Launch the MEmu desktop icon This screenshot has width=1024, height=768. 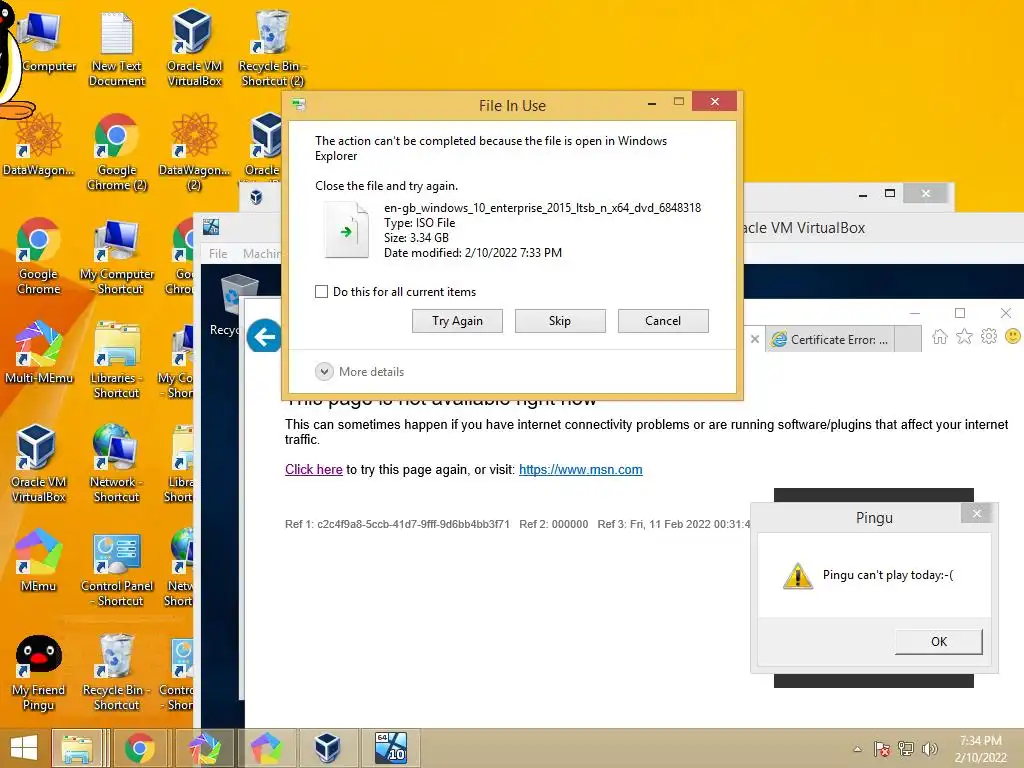pos(39,561)
